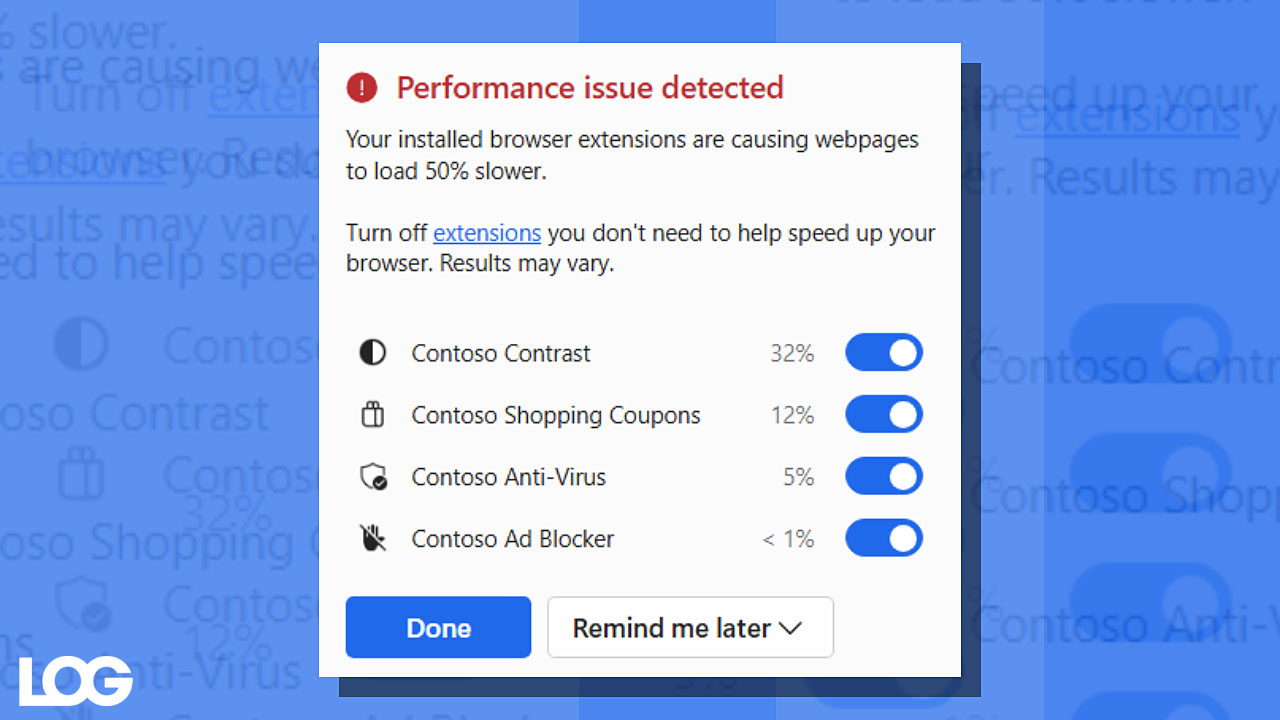Click the Contoso Ad Blocker hand icon

pos(373,539)
